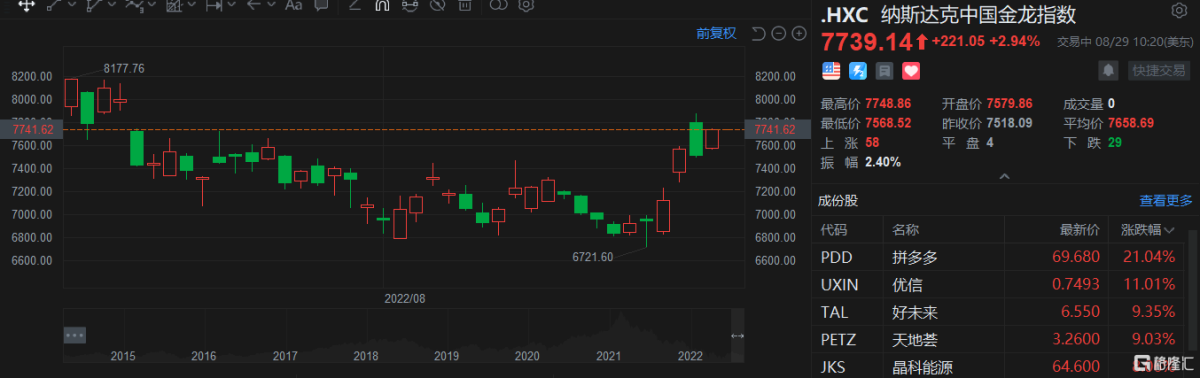Screen dimensions: 1200x378
Task: Adjust the chart time range slider handle
Action: coord(738,335)
